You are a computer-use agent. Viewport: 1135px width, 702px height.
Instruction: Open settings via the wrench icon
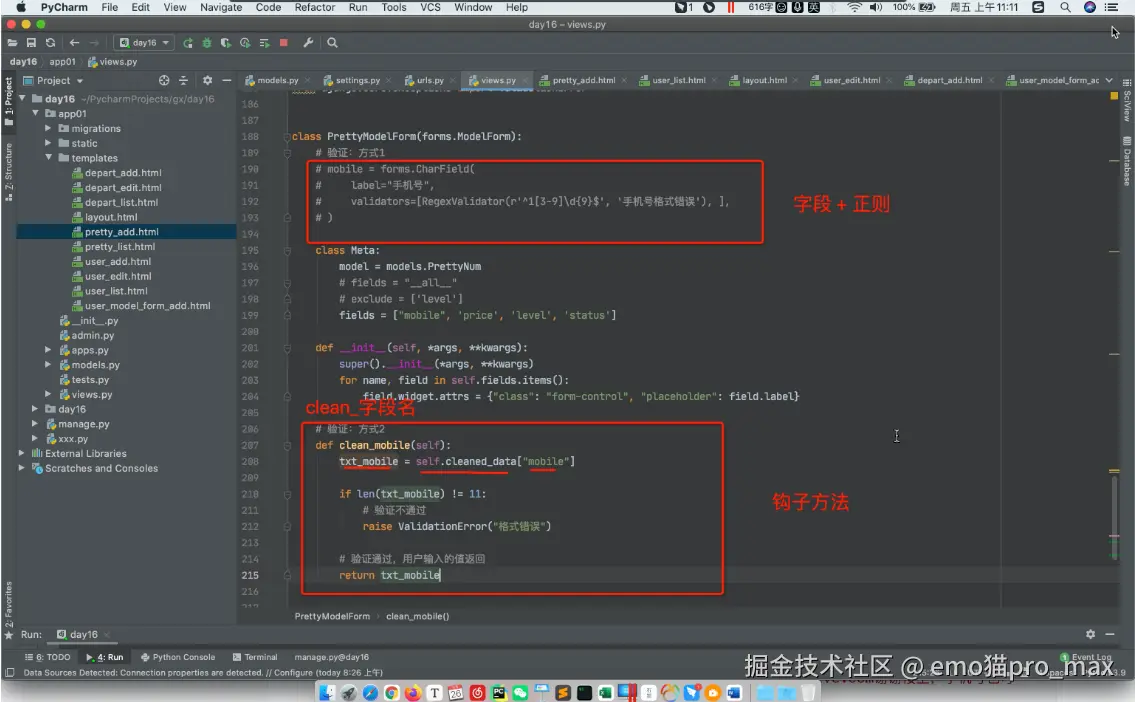[x=308, y=43]
